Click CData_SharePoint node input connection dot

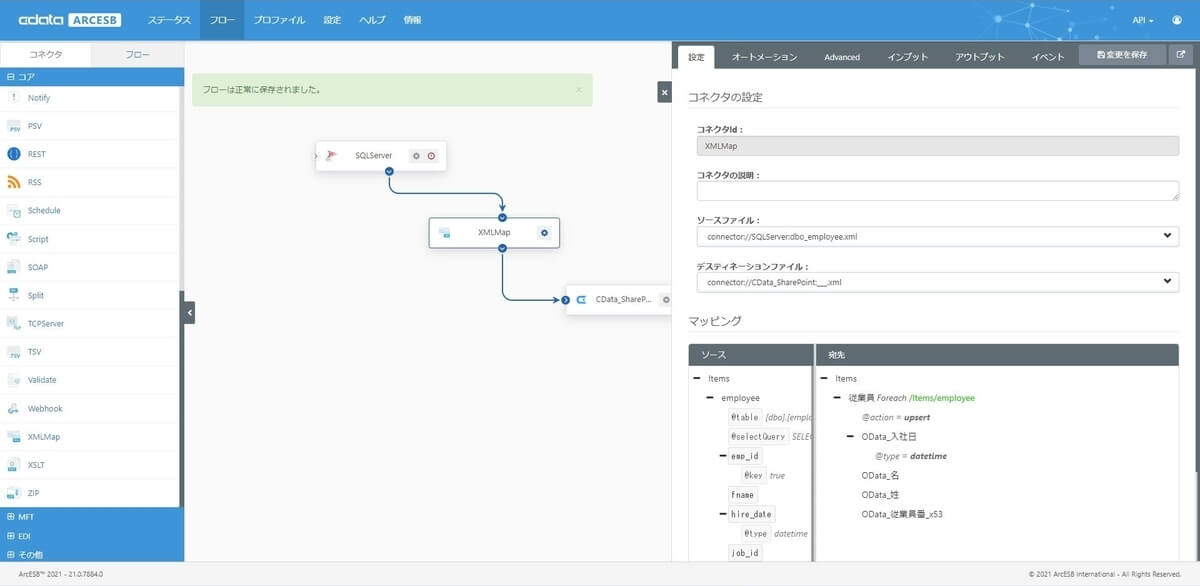(566, 299)
